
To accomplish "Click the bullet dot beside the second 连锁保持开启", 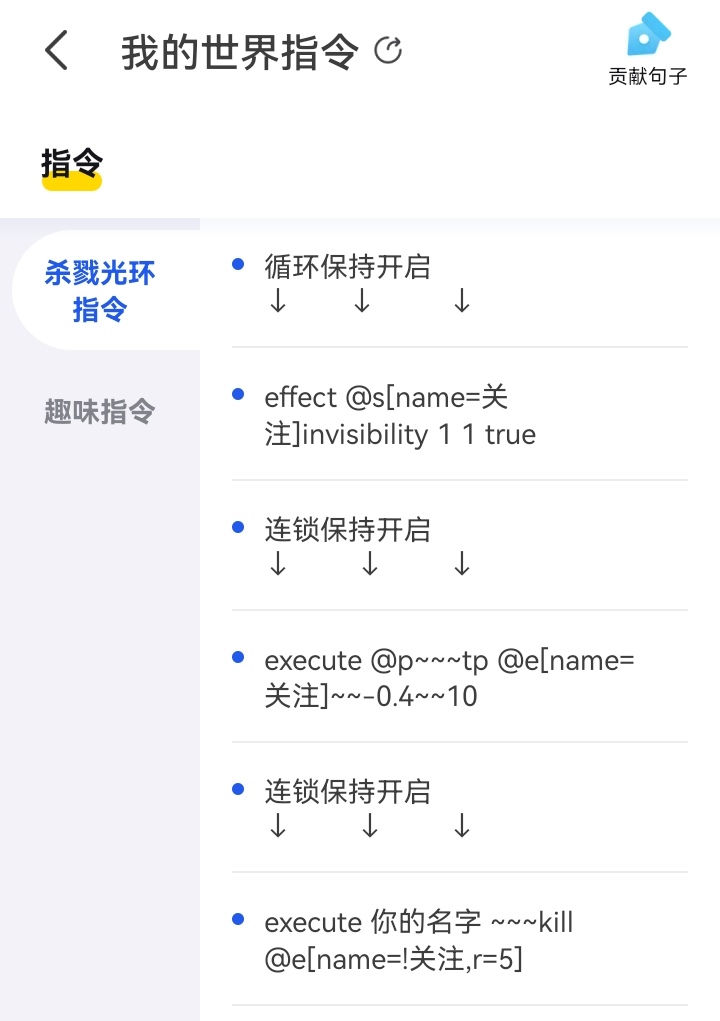I will click(238, 788).
